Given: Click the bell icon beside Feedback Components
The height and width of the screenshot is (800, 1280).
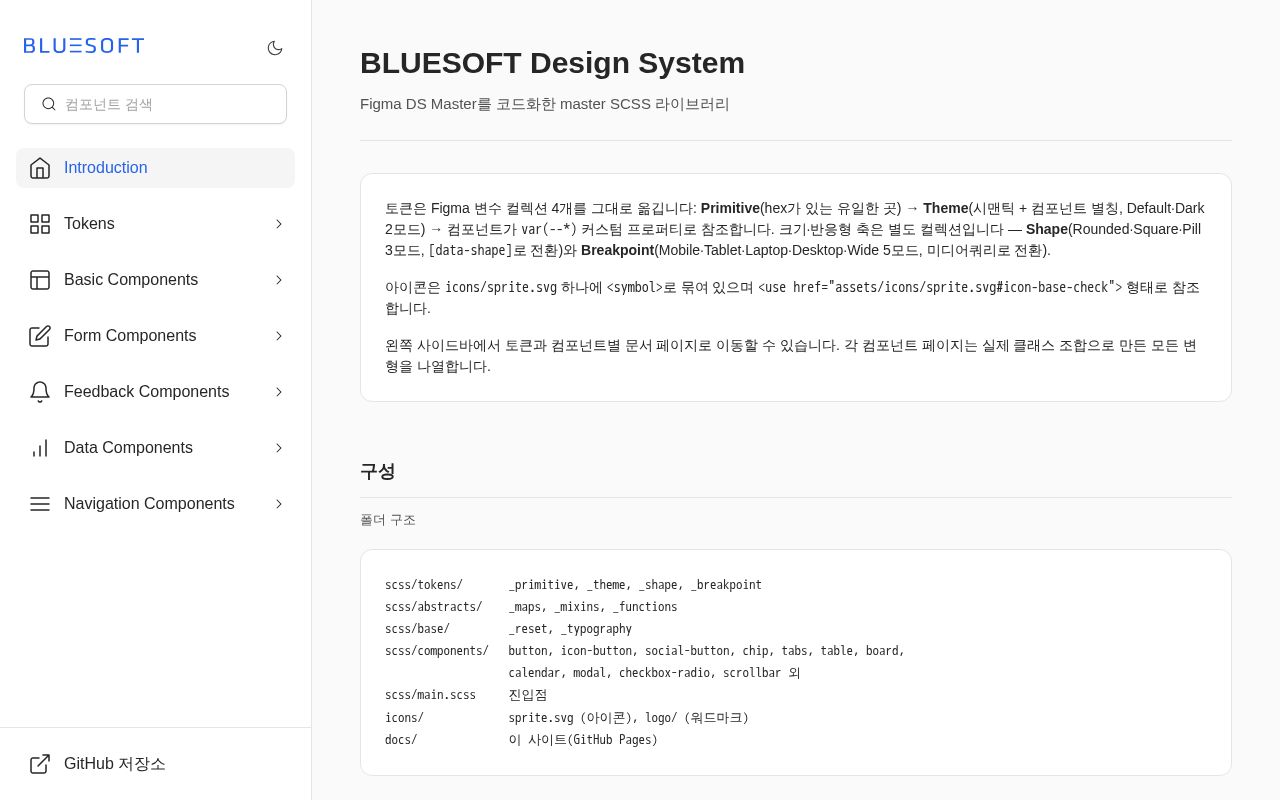Looking at the screenshot, I should pos(40,392).
